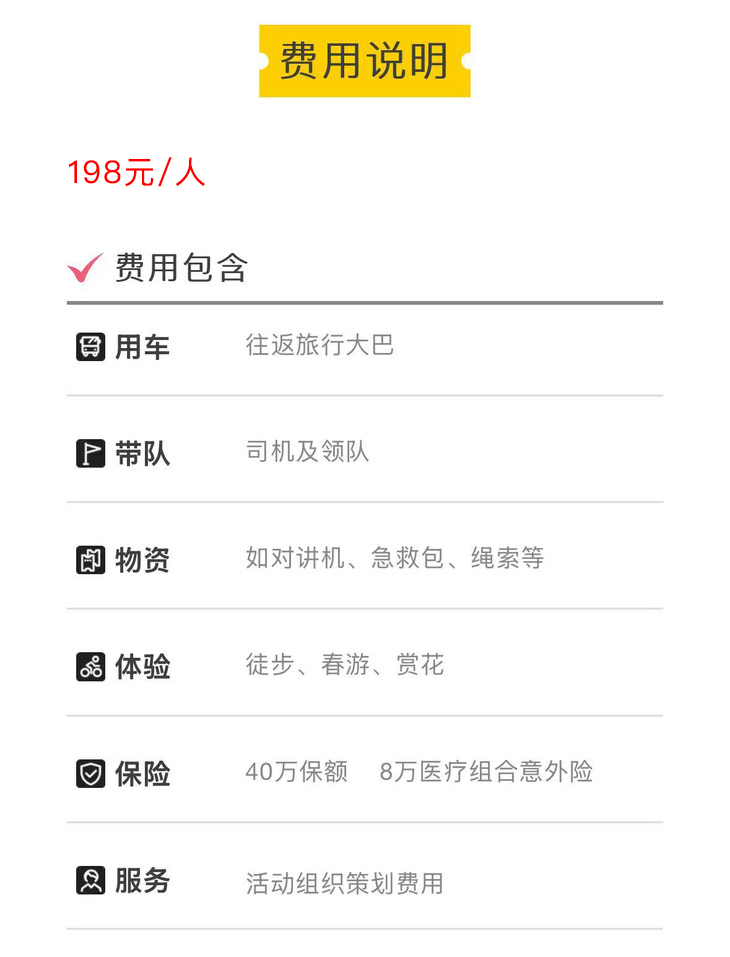Screen dimensions: 730x957
Task: Open the 用车 row label
Action: (x=142, y=347)
